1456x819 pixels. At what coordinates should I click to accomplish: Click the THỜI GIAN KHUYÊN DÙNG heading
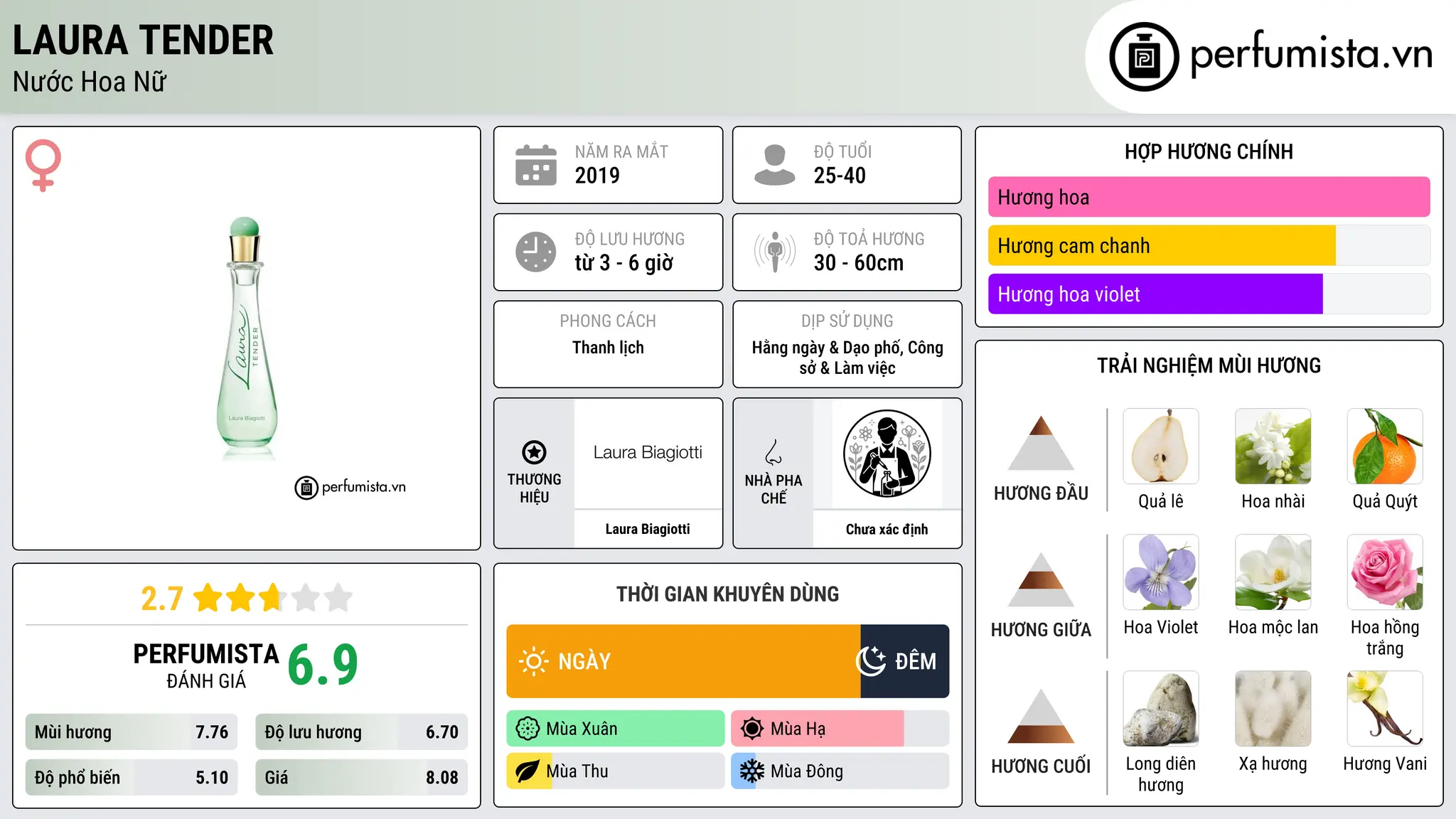click(x=727, y=594)
